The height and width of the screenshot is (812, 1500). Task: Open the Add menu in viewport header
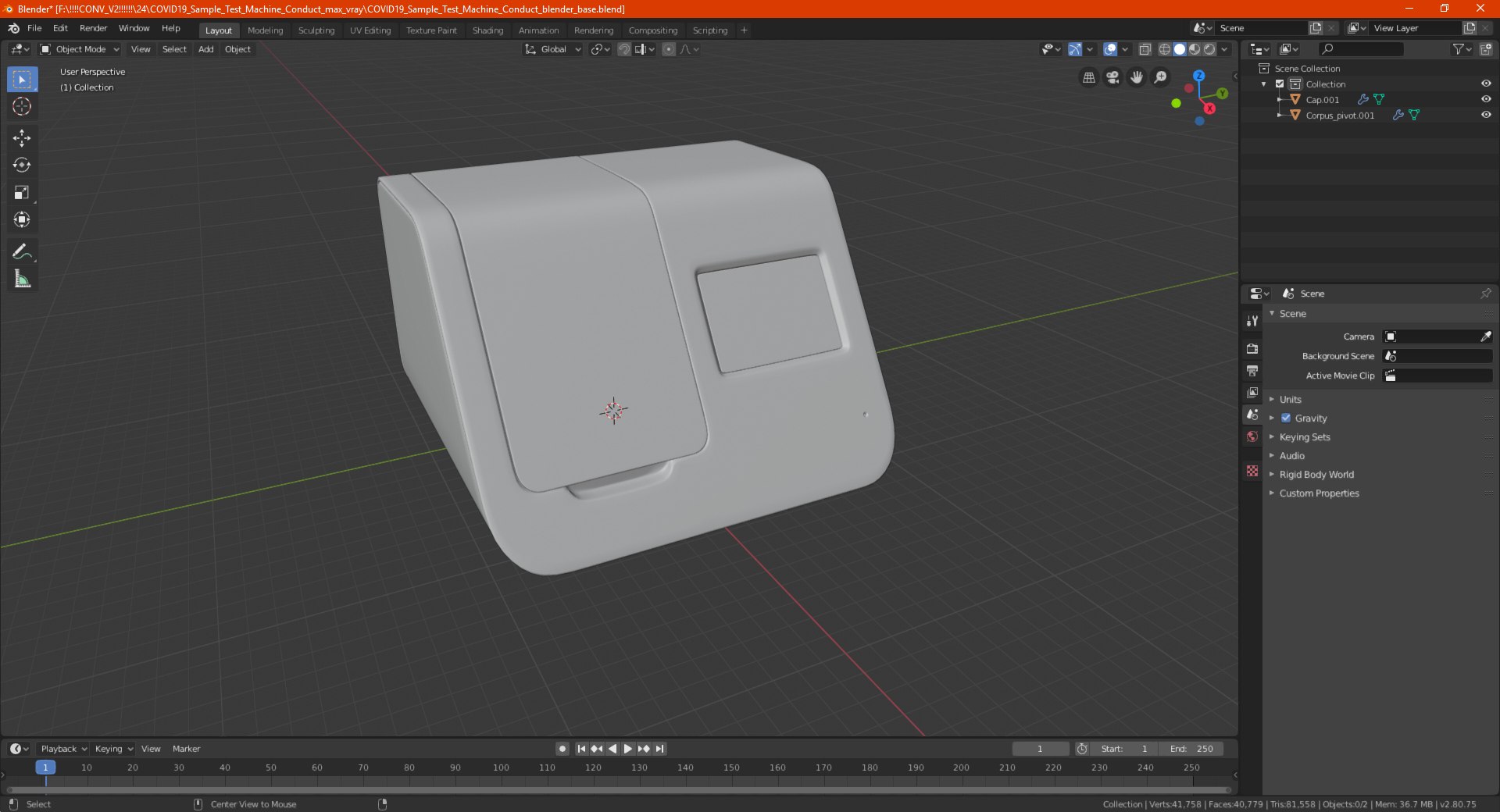(206, 49)
